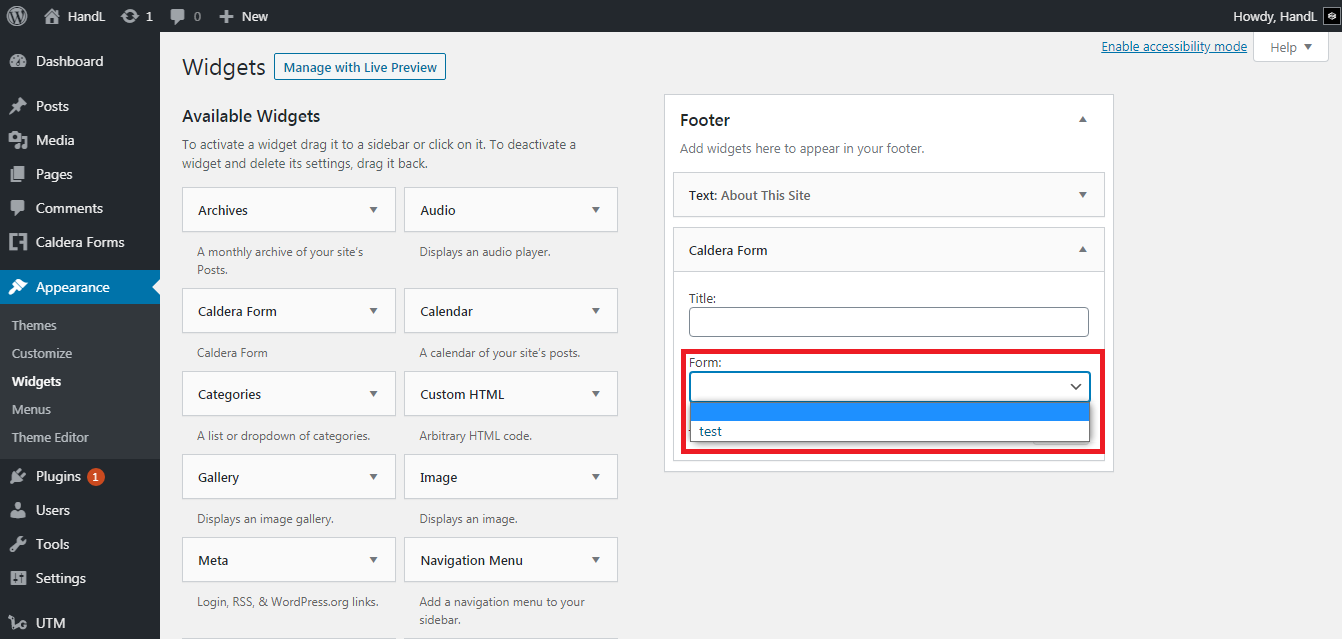
Task: Open the Settings sidebar icon
Action: (x=17, y=578)
